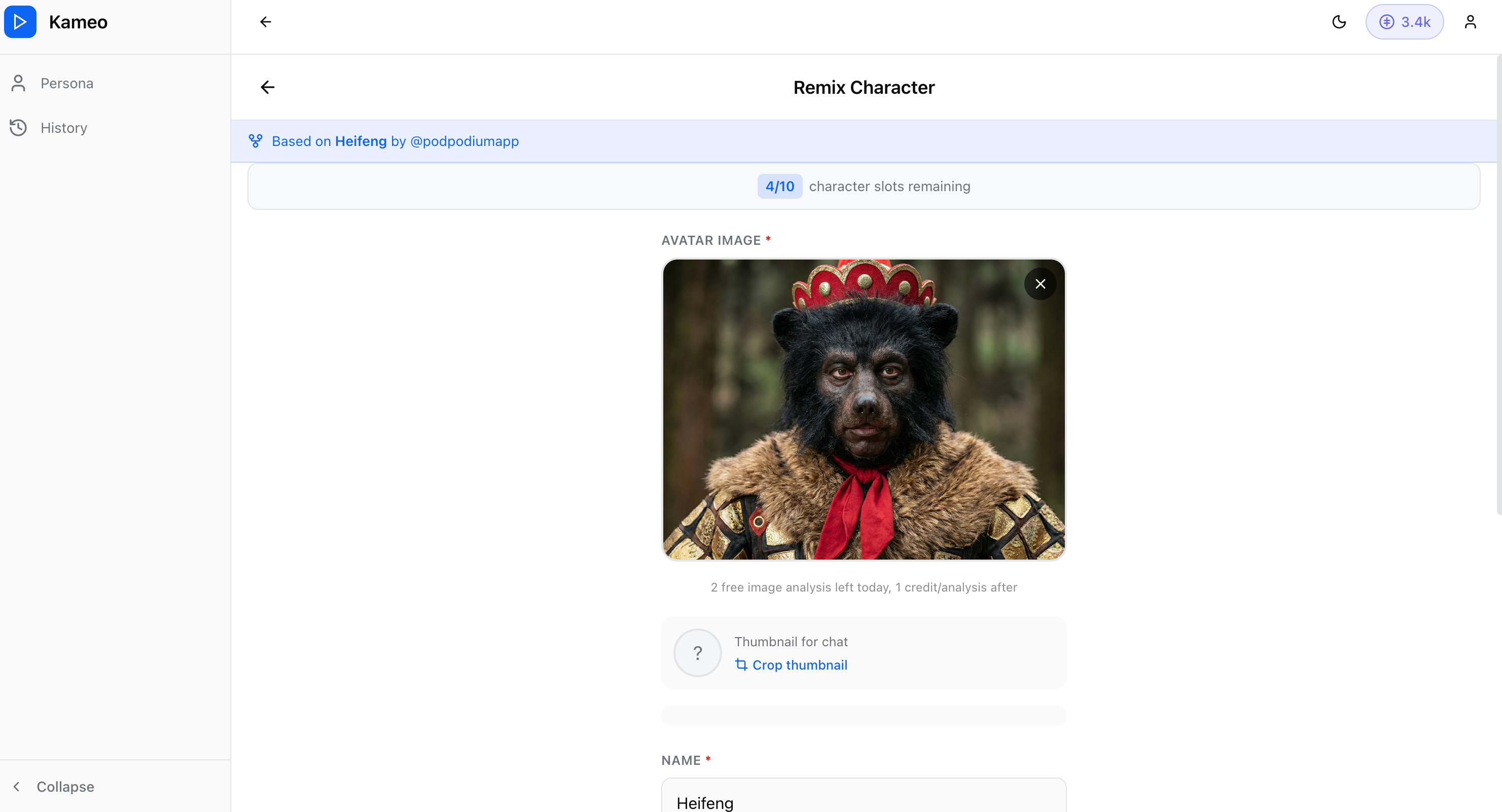Click the Kameo play logo
The image size is (1502, 812).
point(20,22)
